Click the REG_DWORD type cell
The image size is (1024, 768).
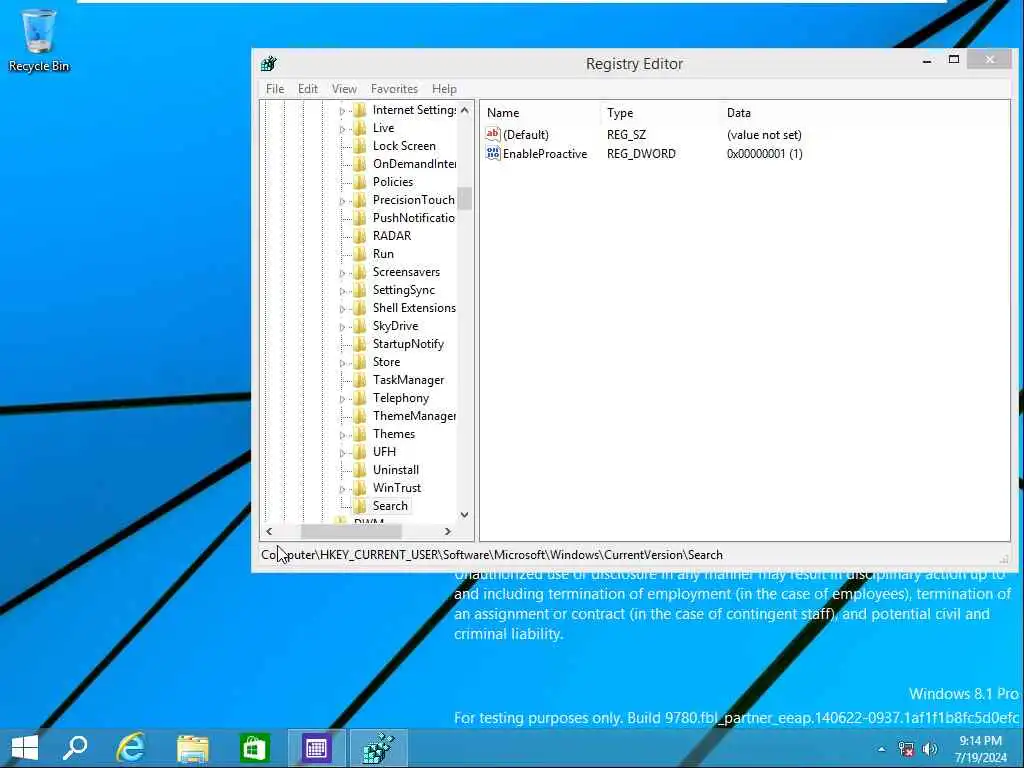click(641, 153)
